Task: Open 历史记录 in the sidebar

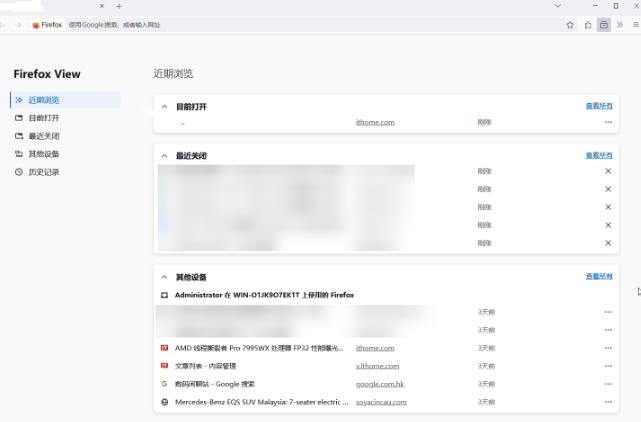Action: click(x=65, y=172)
